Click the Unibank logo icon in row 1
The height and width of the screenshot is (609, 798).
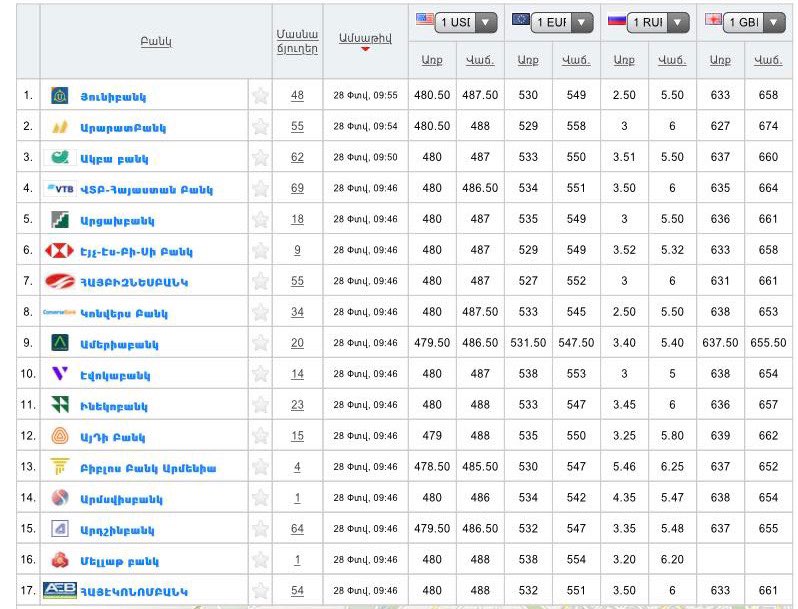60,96
